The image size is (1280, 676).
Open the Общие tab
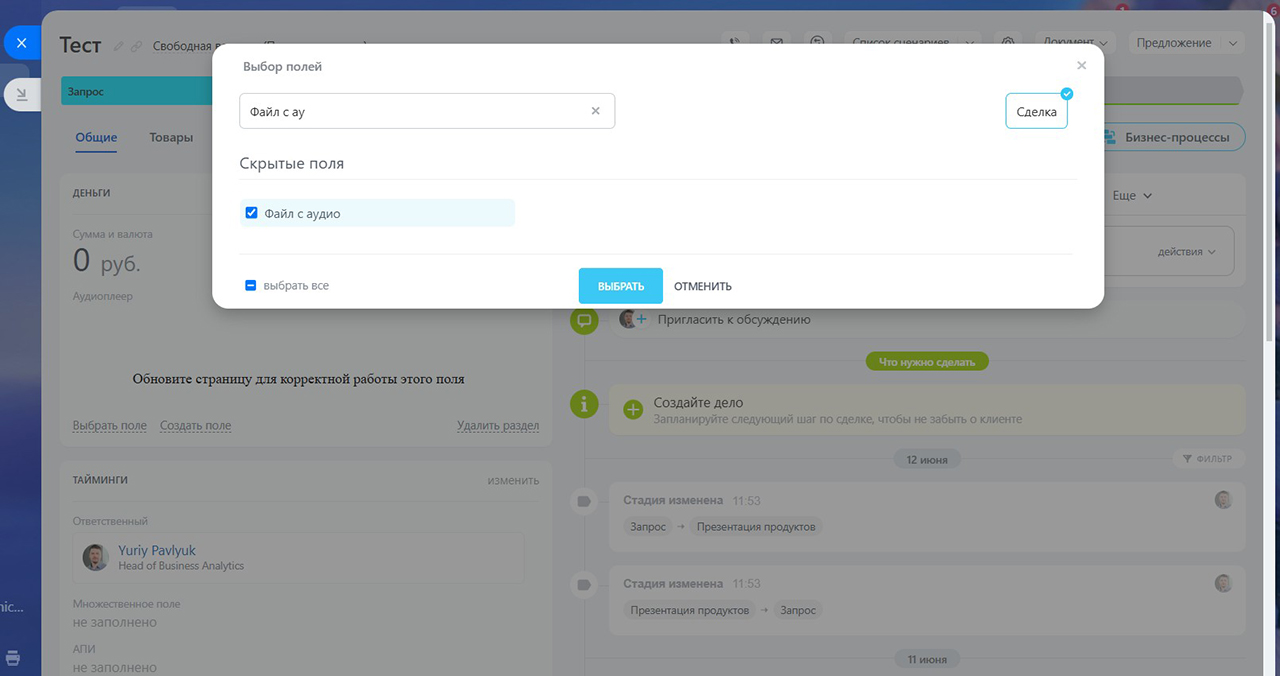(x=96, y=137)
